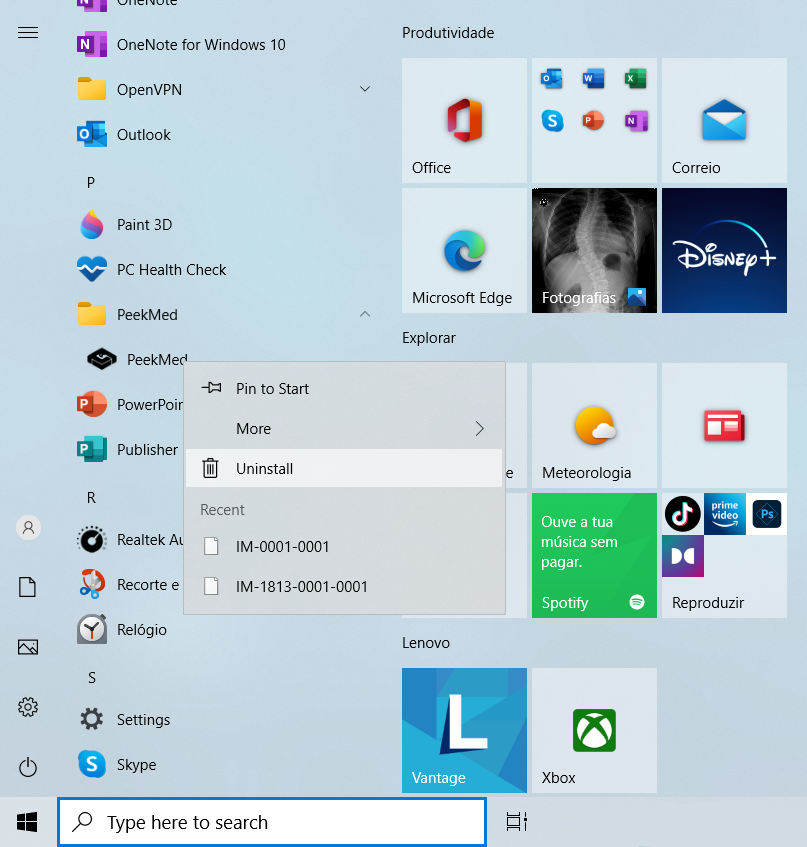Click the Type here to search field
The height and width of the screenshot is (847, 807).
pyautogui.click(x=271, y=821)
